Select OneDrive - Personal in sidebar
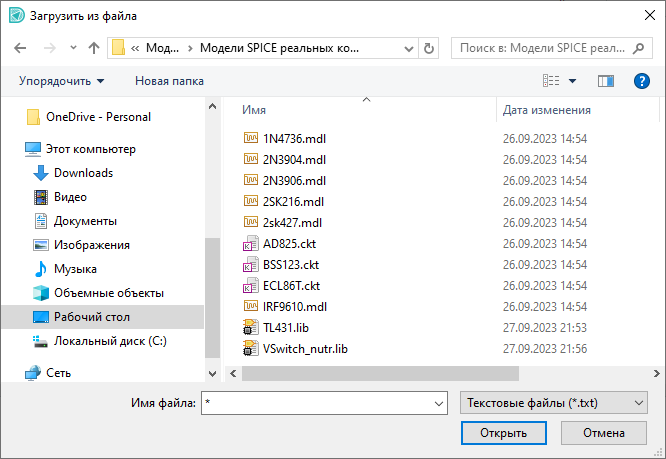 point(98,117)
